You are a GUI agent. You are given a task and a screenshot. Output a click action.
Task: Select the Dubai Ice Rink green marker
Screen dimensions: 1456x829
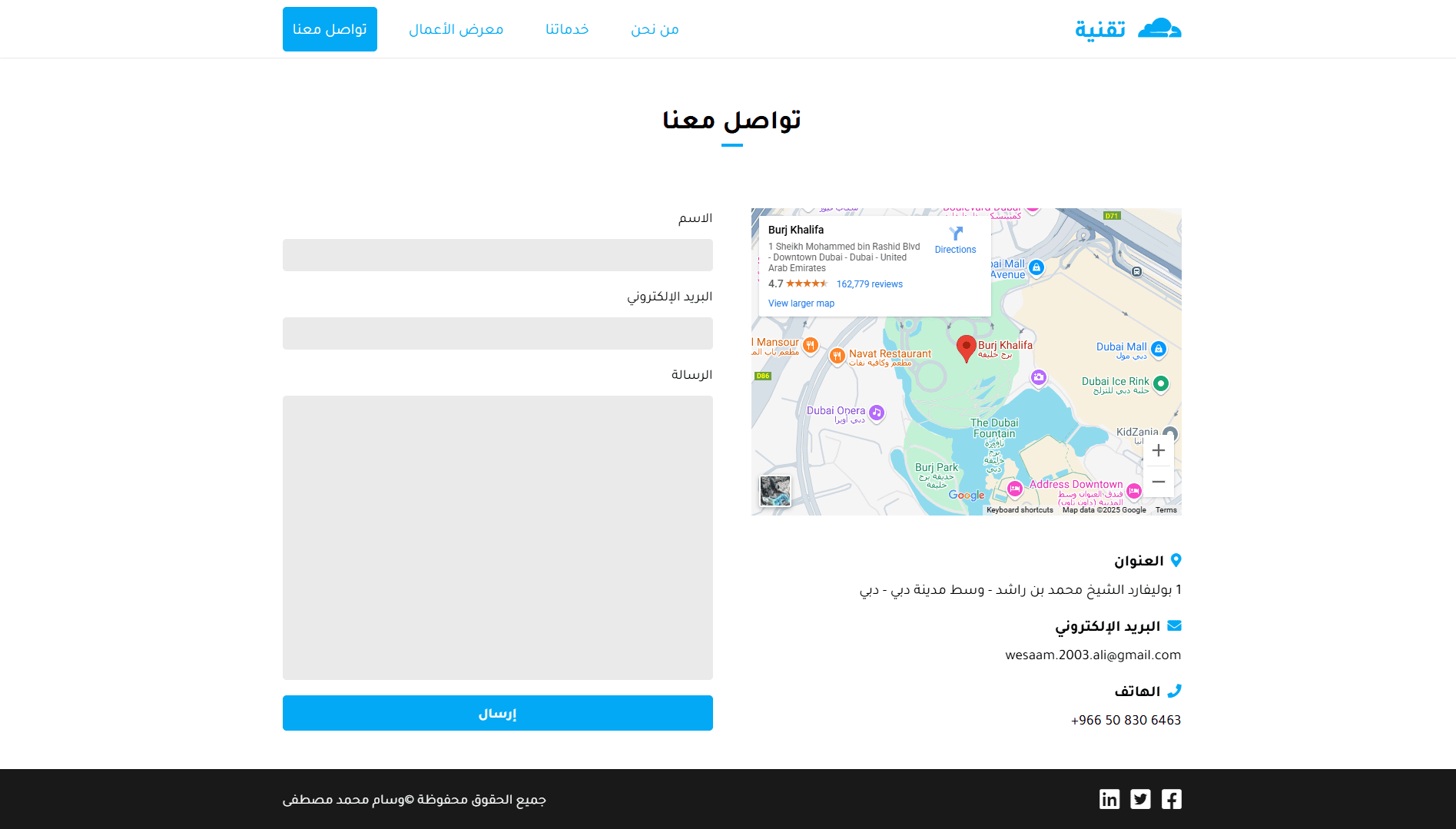tap(1161, 383)
